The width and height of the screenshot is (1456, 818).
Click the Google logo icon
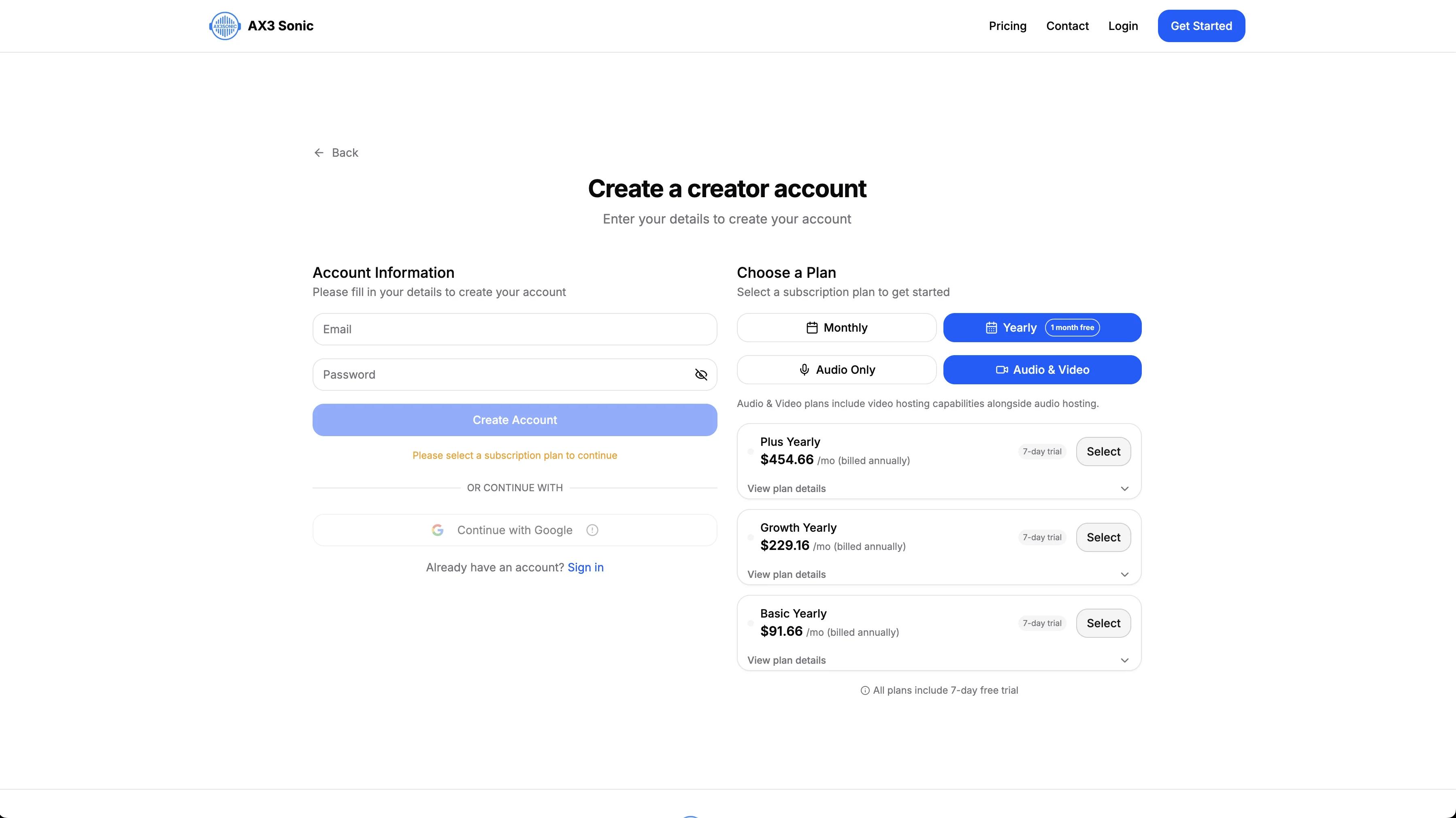[x=437, y=530]
